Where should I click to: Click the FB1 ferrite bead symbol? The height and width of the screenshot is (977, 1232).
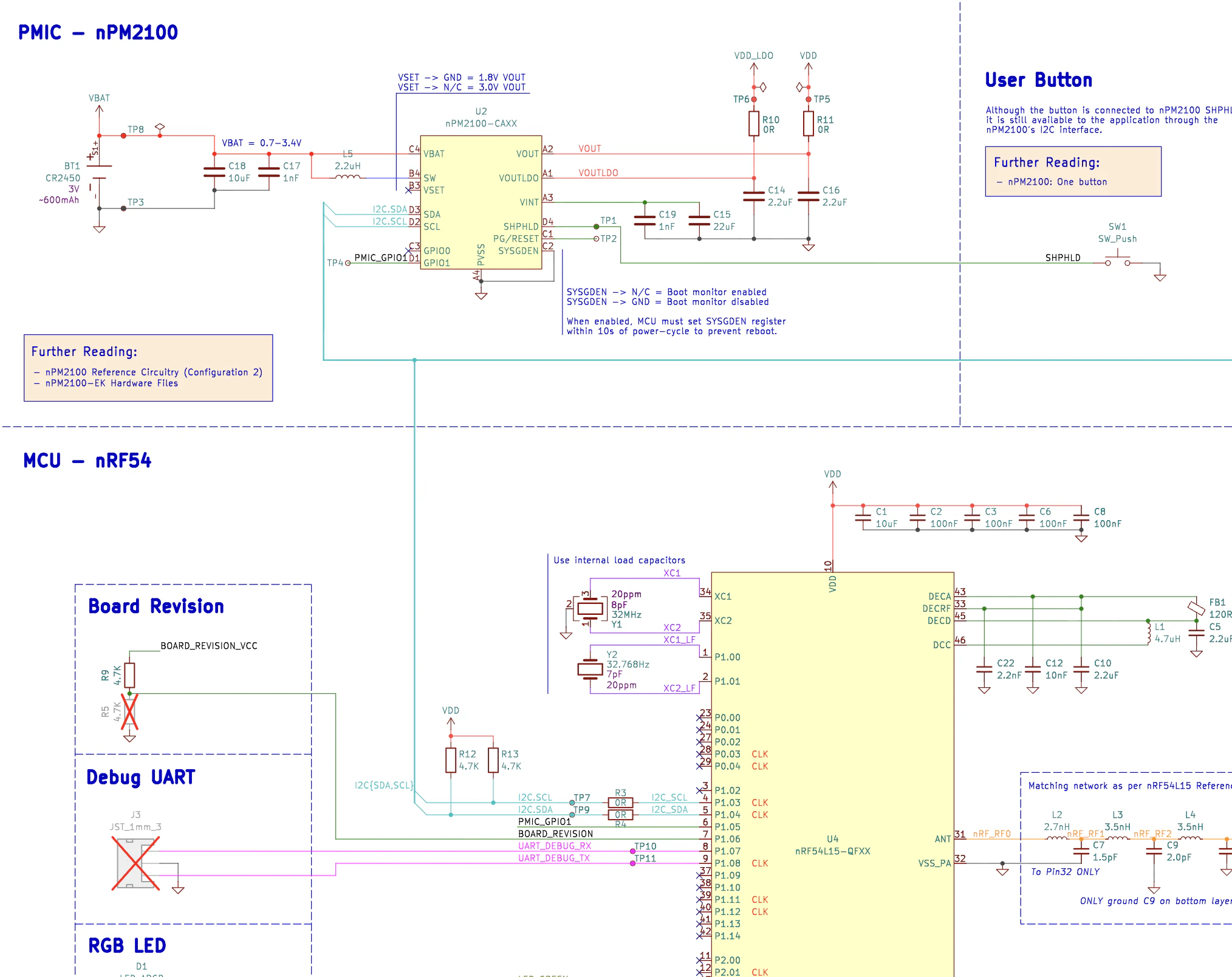(1196, 608)
